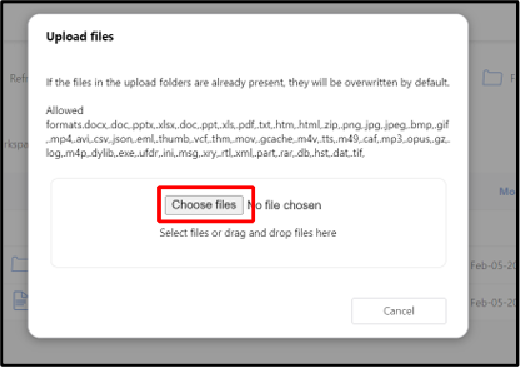Click the partially visible workspace label at left
The image size is (521, 367).
16,145
